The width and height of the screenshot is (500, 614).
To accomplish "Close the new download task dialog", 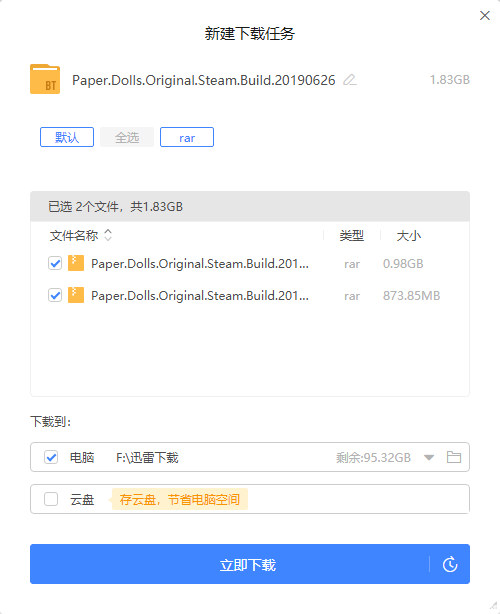I will coord(485,15).
